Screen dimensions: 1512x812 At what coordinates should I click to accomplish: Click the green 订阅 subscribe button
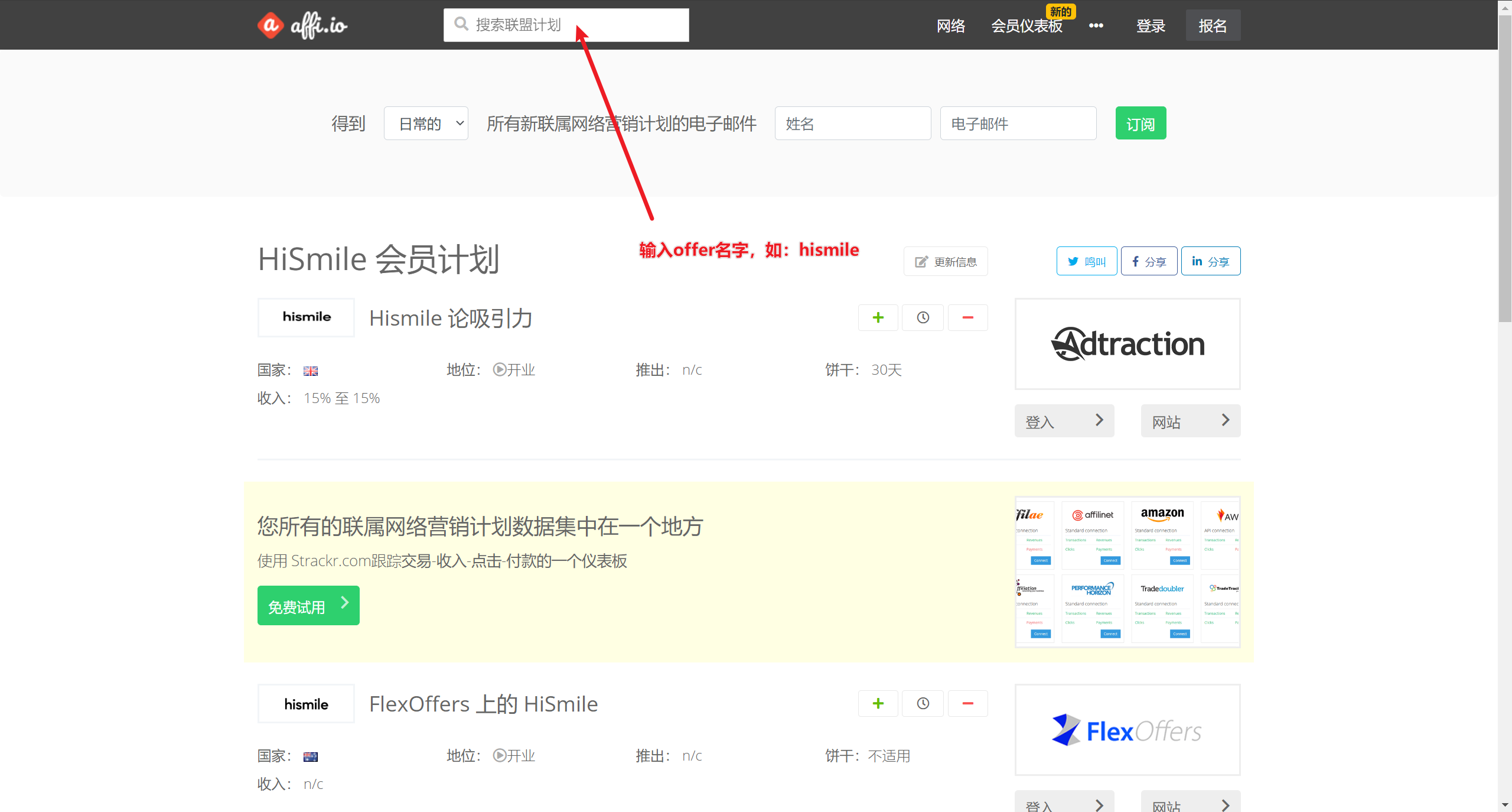[1140, 123]
